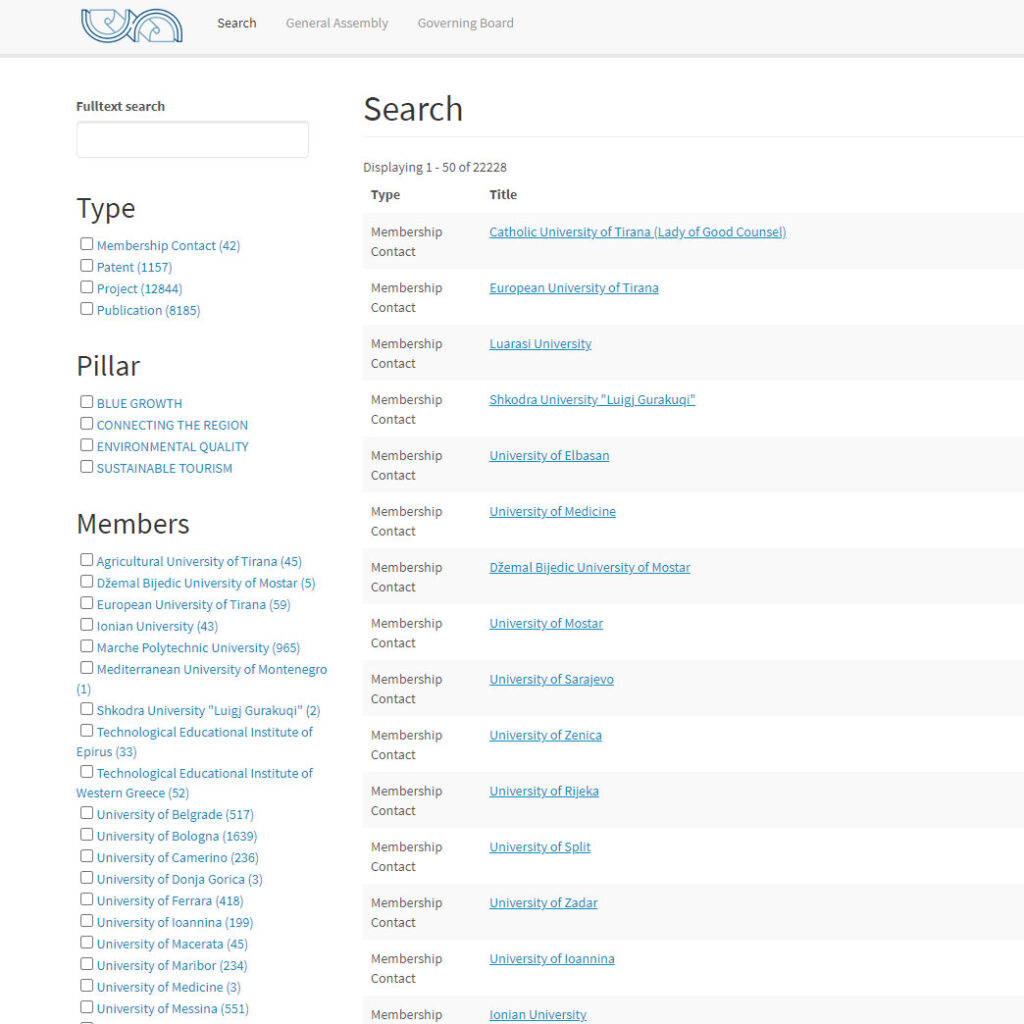
Task: Check University of Belgrade member checkbox
Action: 86,812
